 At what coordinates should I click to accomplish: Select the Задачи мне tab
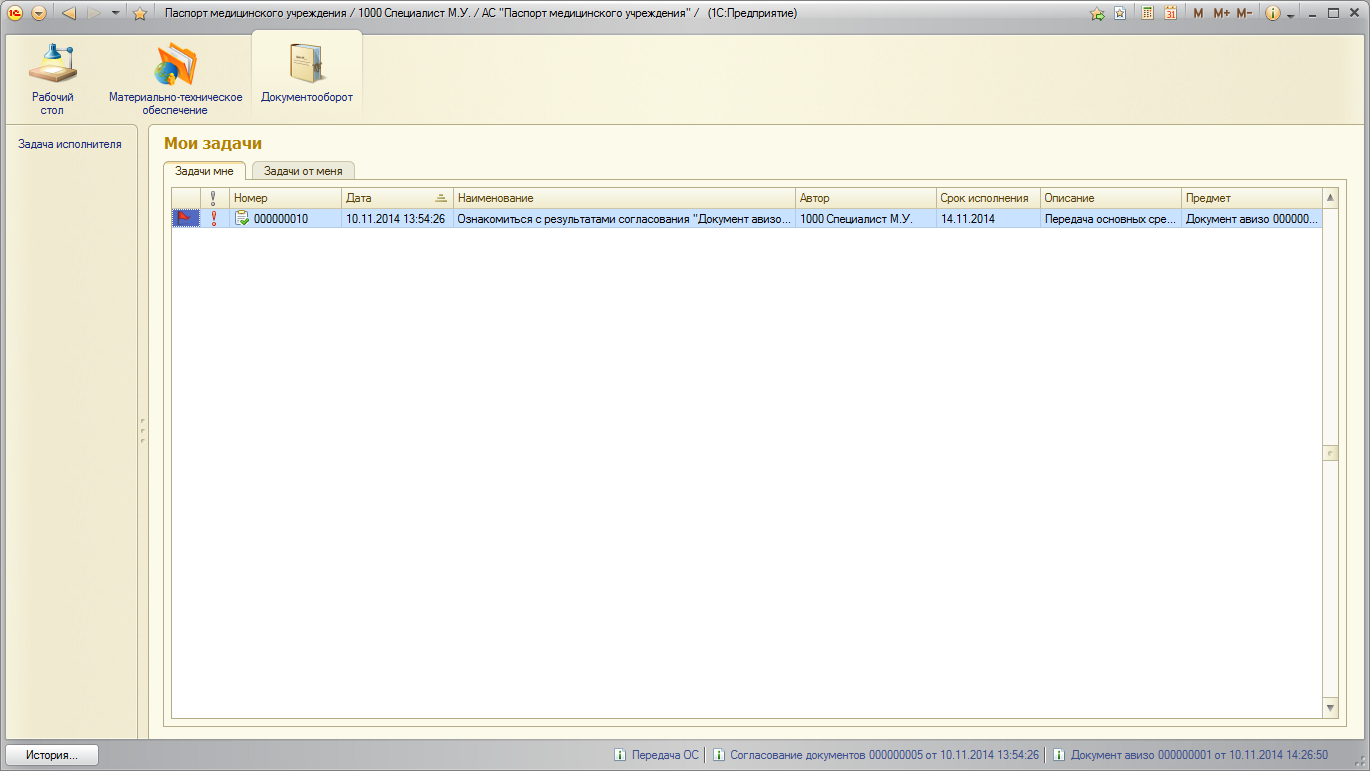(x=204, y=171)
